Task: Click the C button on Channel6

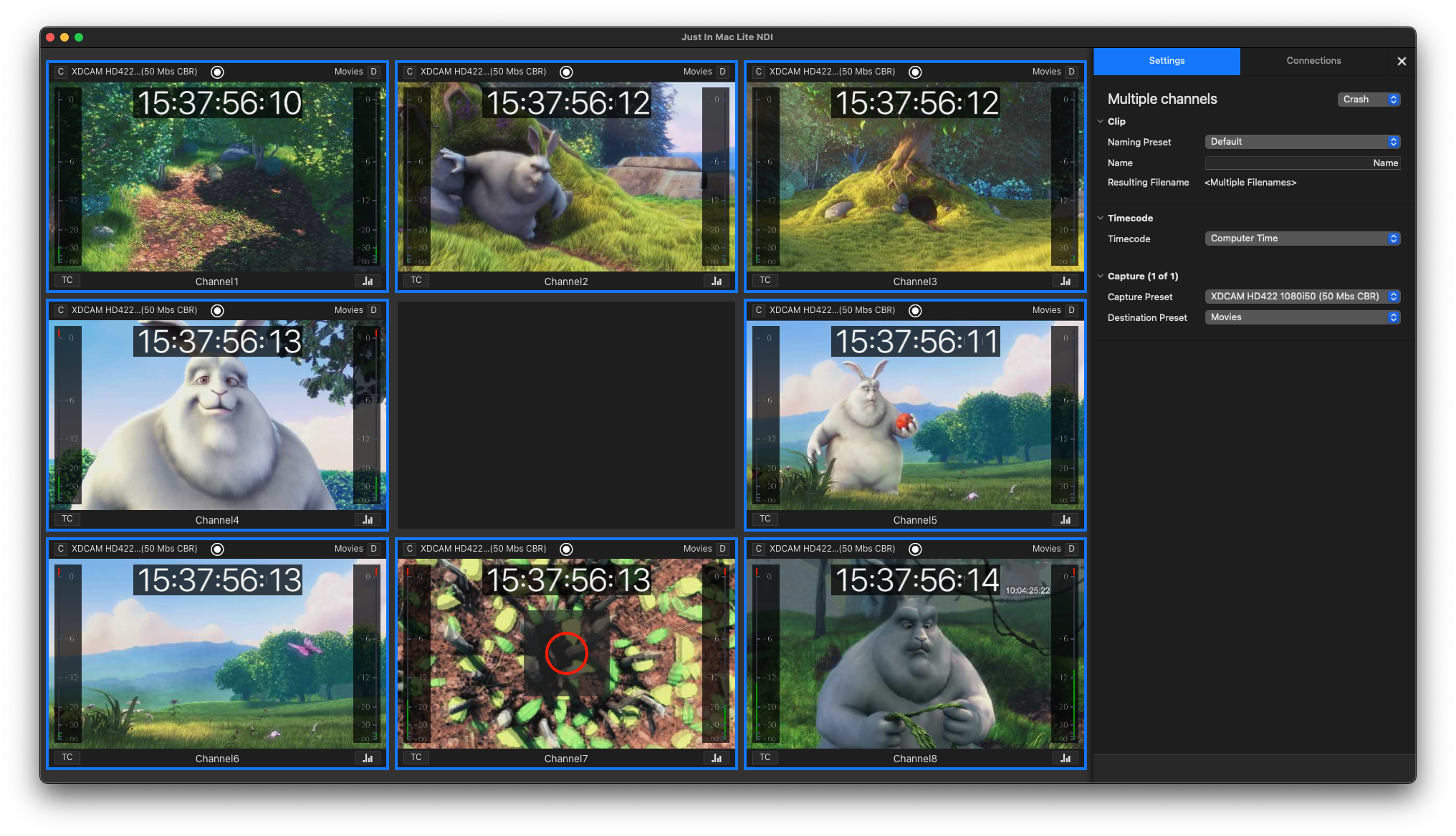Action: point(61,549)
